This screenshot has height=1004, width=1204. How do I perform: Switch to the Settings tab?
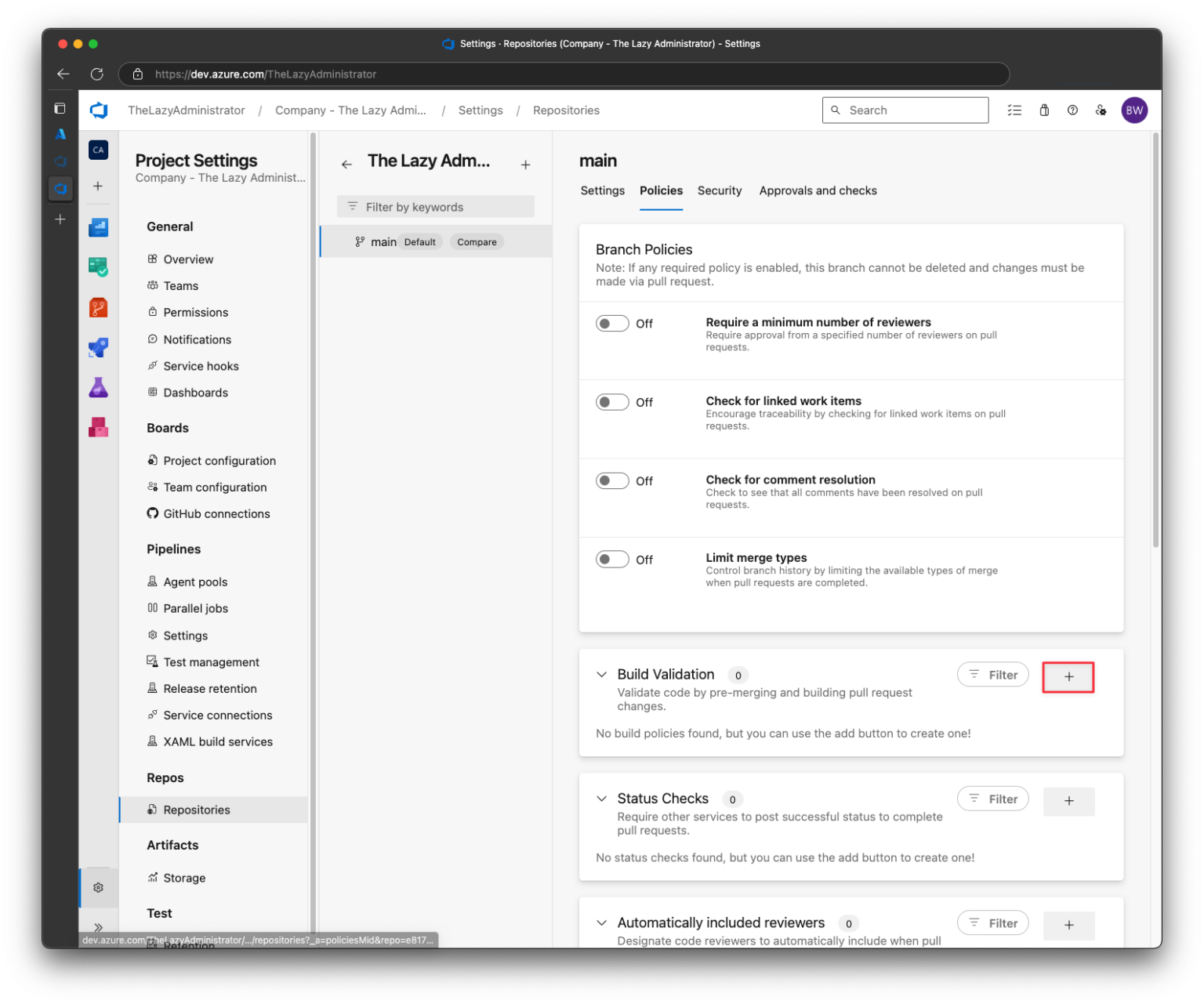[602, 190]
